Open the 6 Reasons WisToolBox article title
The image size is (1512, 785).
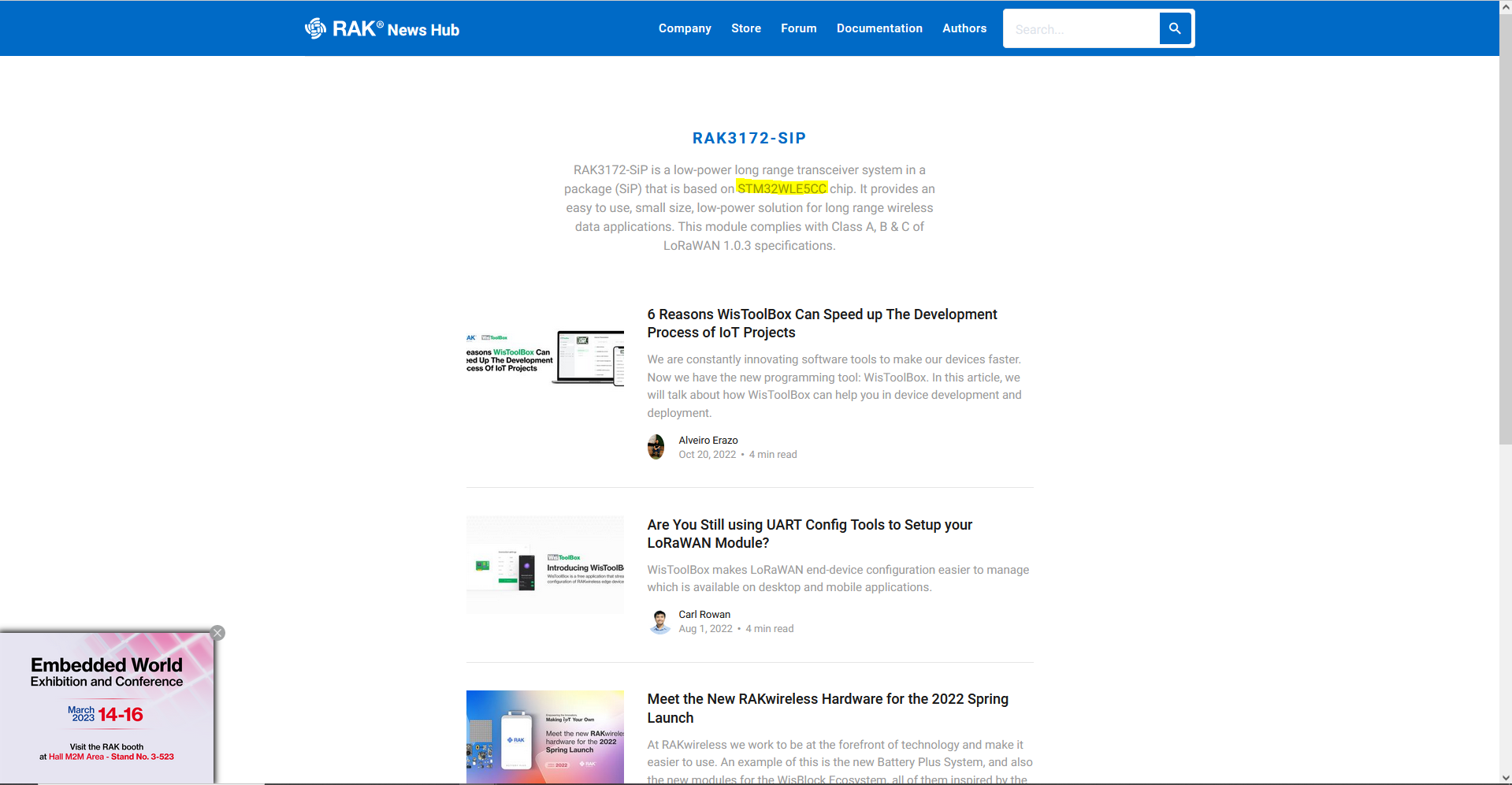[822, 323]
